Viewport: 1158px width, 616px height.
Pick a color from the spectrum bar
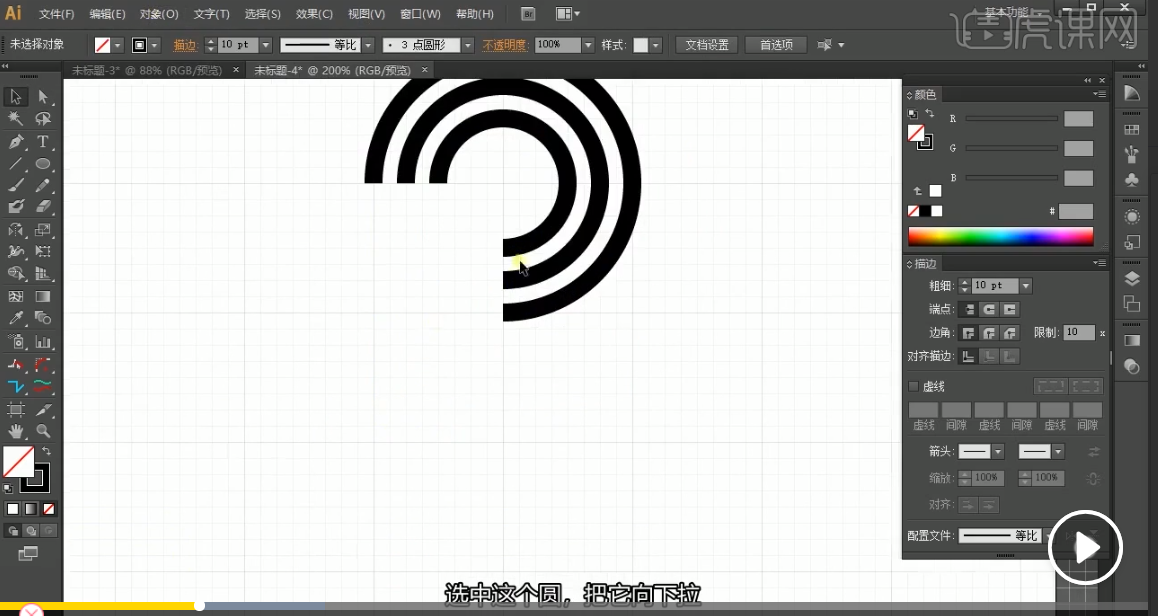[x=1000, y=237]
